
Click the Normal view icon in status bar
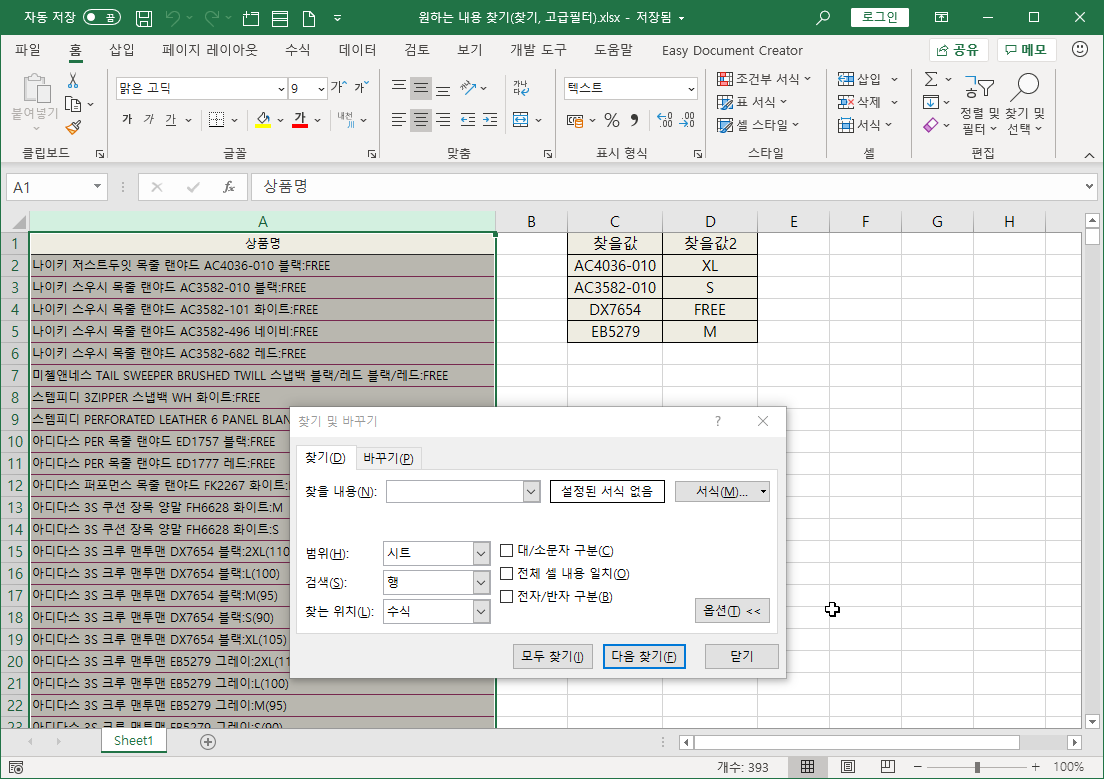click(x=808, y=766)
